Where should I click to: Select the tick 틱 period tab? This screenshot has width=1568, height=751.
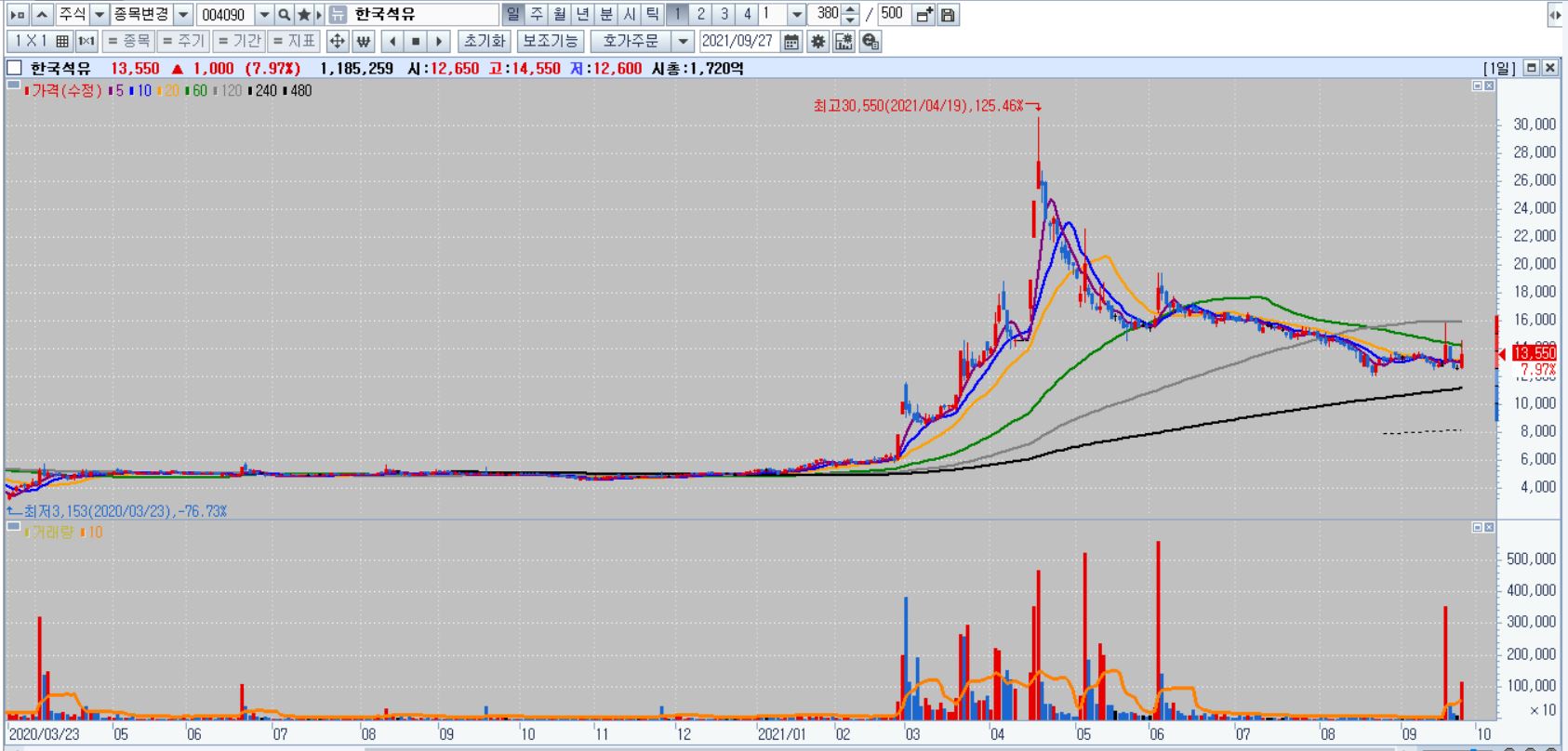(653, 15)
